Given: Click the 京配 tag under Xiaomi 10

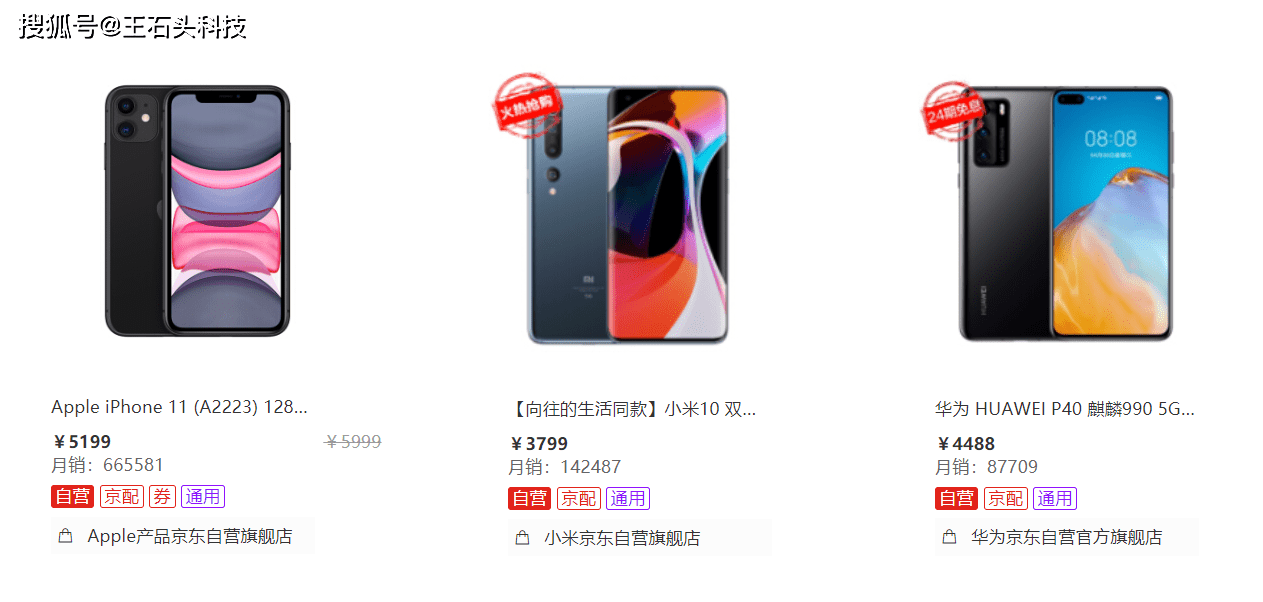Looking at the screenshot, I should (578, 498).
